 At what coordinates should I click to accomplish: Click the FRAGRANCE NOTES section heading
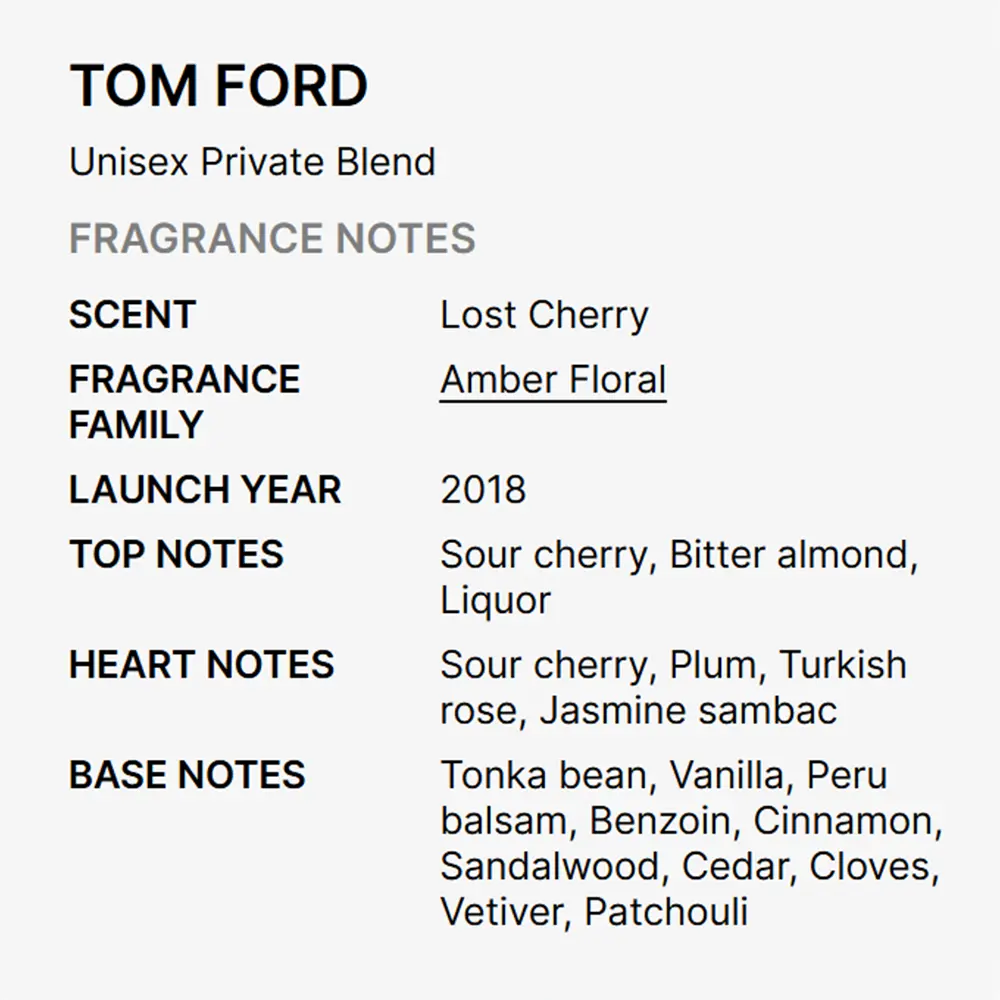(272, 238)
